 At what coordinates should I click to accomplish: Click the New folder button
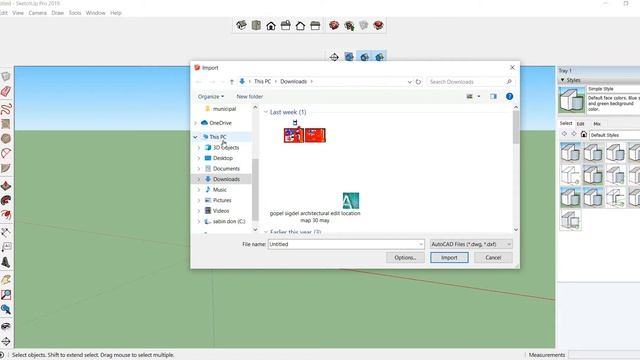pyautogui.click(x=250, y=96)
